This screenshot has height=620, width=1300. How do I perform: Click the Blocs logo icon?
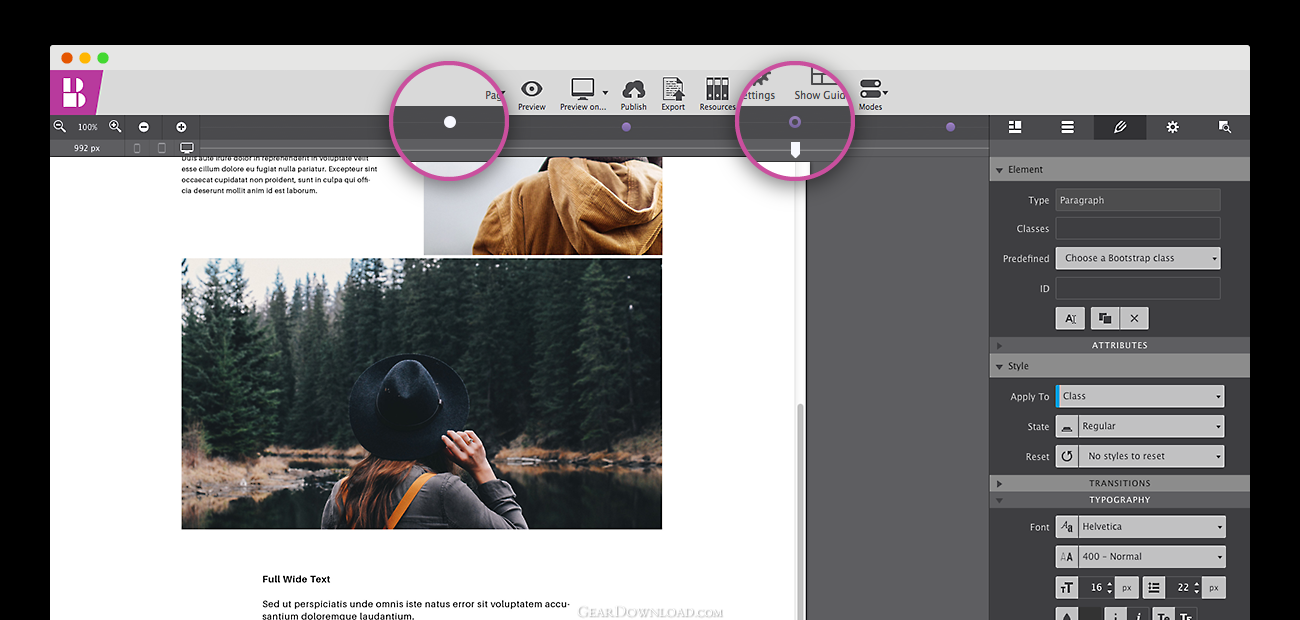pyautogui.click(x=75, y=92)
